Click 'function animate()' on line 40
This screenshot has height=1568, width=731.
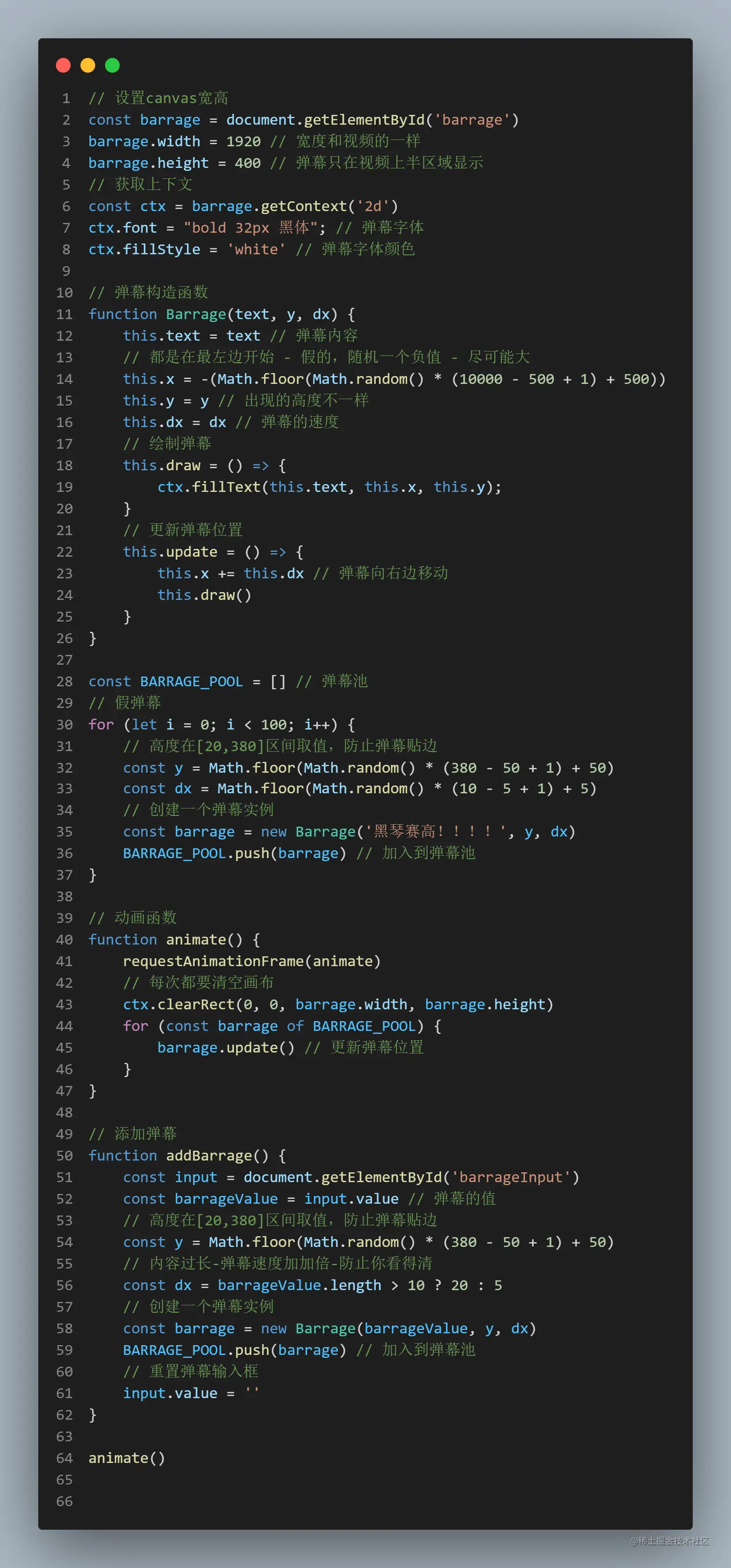(x=166, y=940)
